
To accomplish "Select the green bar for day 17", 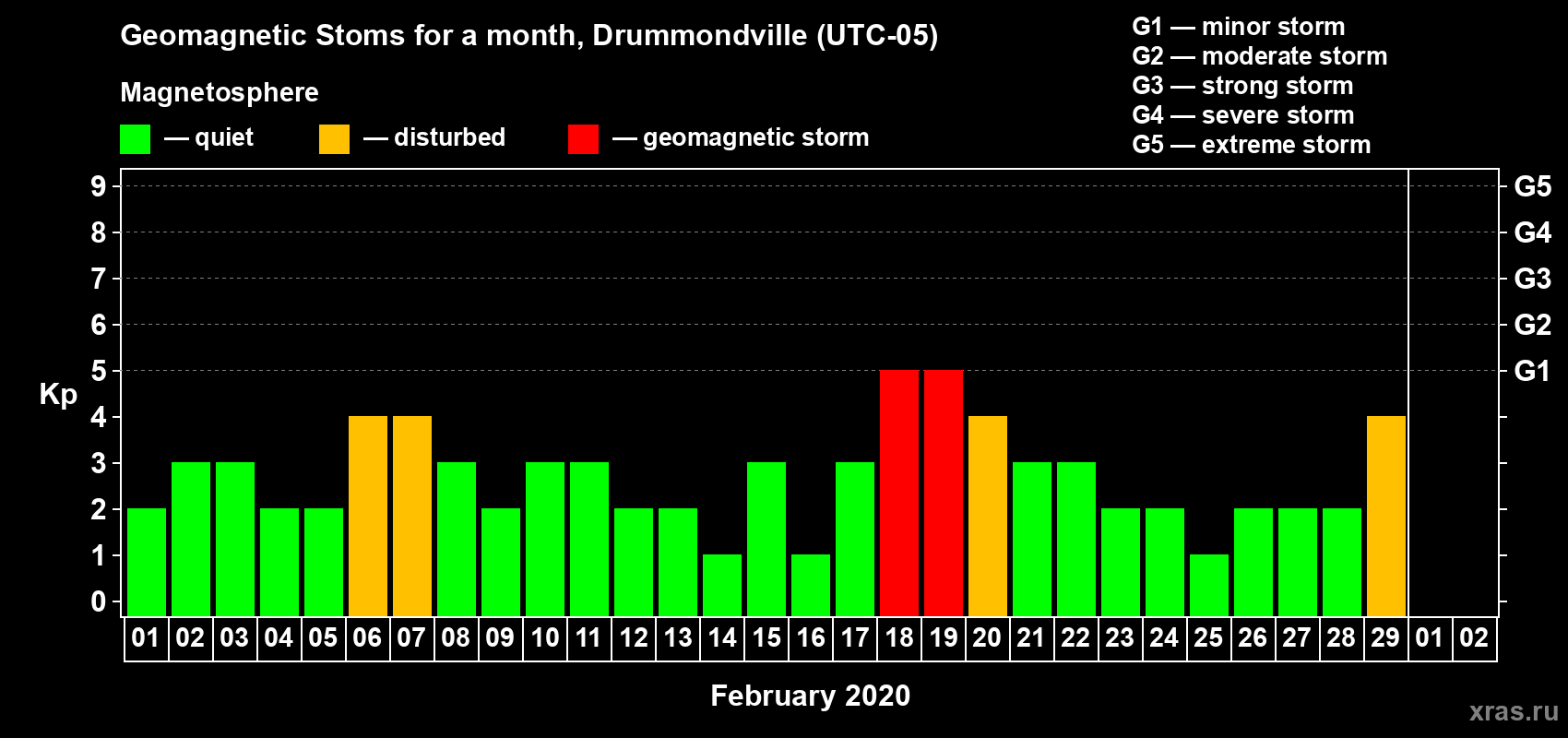I will click(x=855, y=539).
